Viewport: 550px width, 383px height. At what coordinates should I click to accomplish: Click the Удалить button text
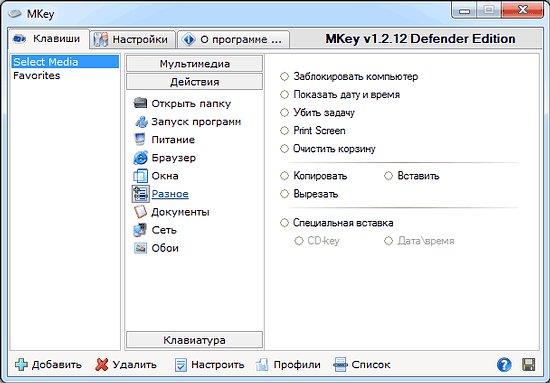(134, 365)
